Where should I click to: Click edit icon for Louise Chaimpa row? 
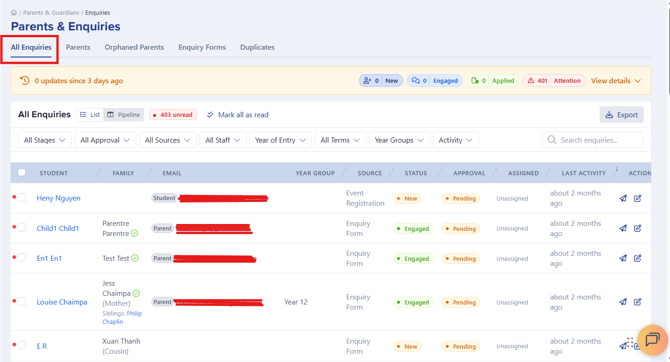(x=638, y=302)
